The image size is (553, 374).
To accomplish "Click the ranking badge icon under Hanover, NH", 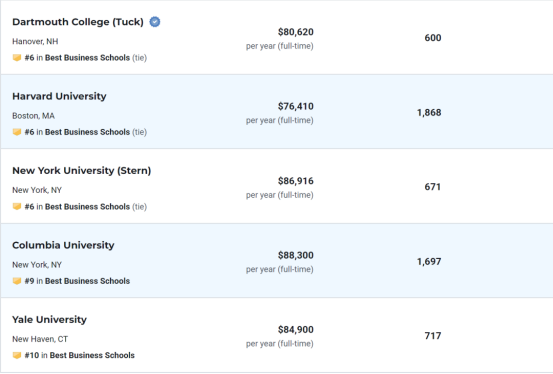I will [x=17, y=58].
